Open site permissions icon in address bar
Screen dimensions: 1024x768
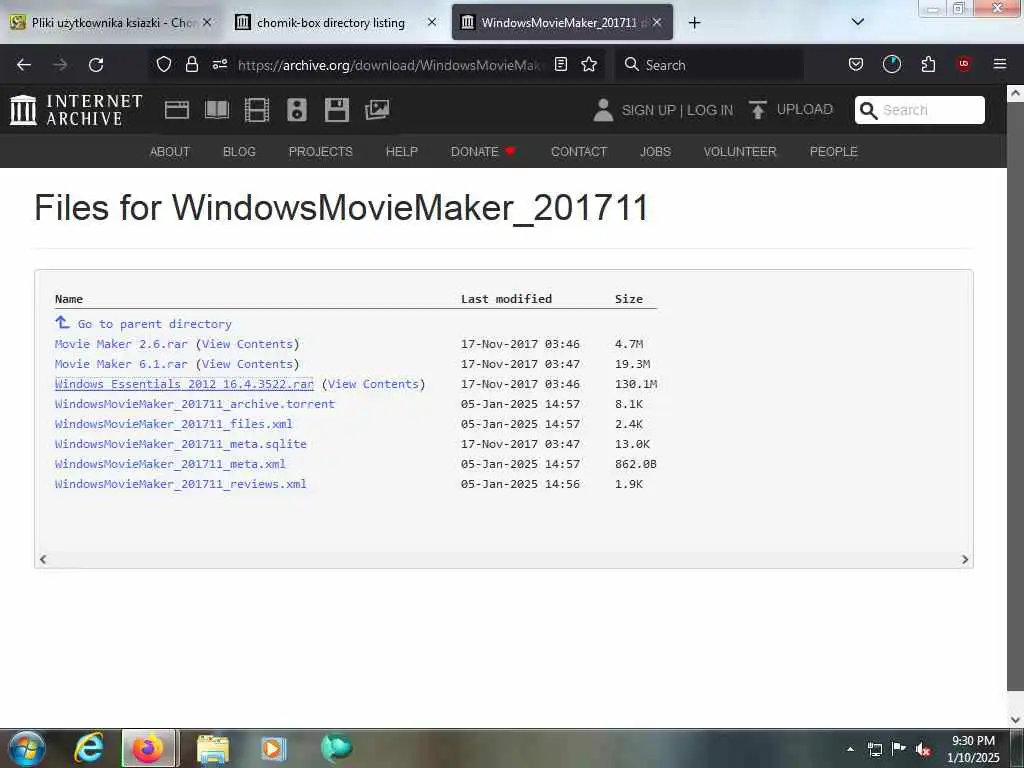pyautogui.click(x=220, y=64)
